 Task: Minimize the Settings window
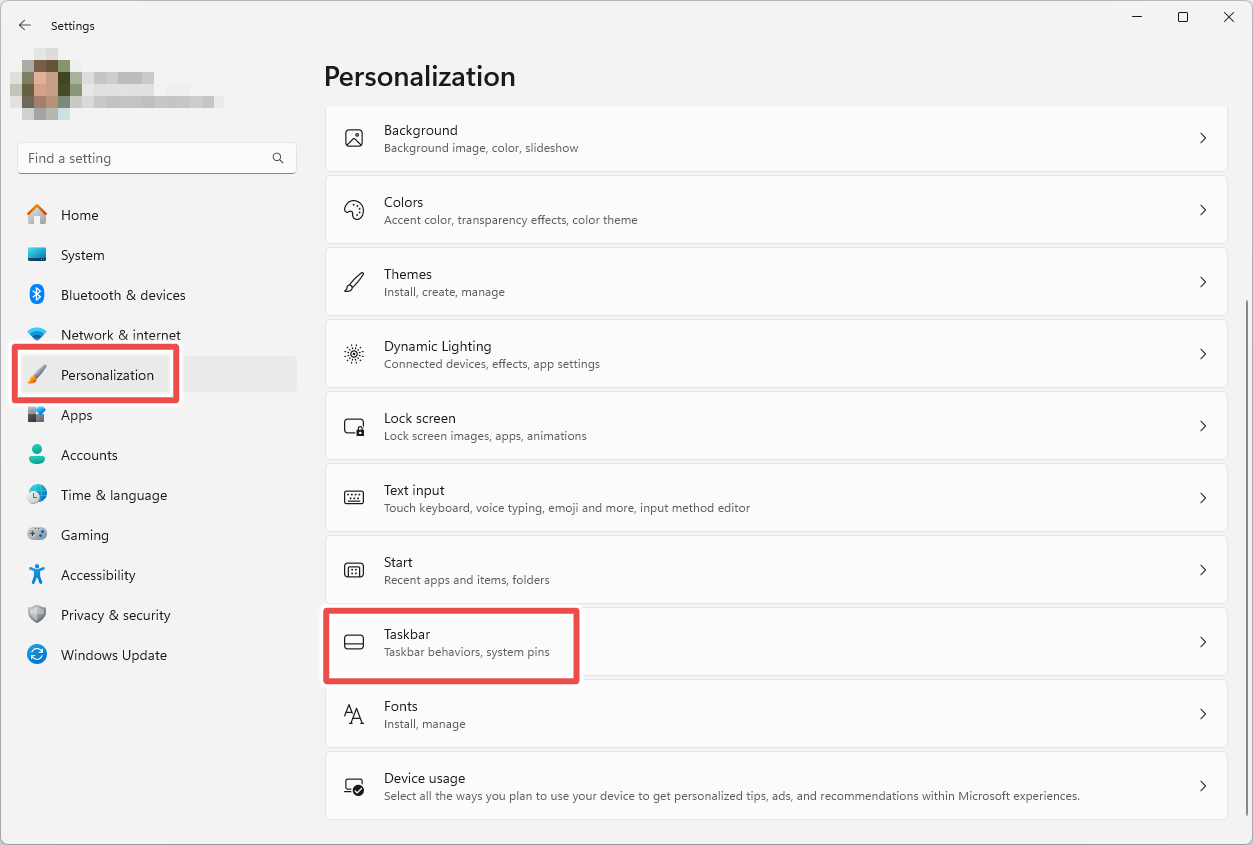[1137, 17]
